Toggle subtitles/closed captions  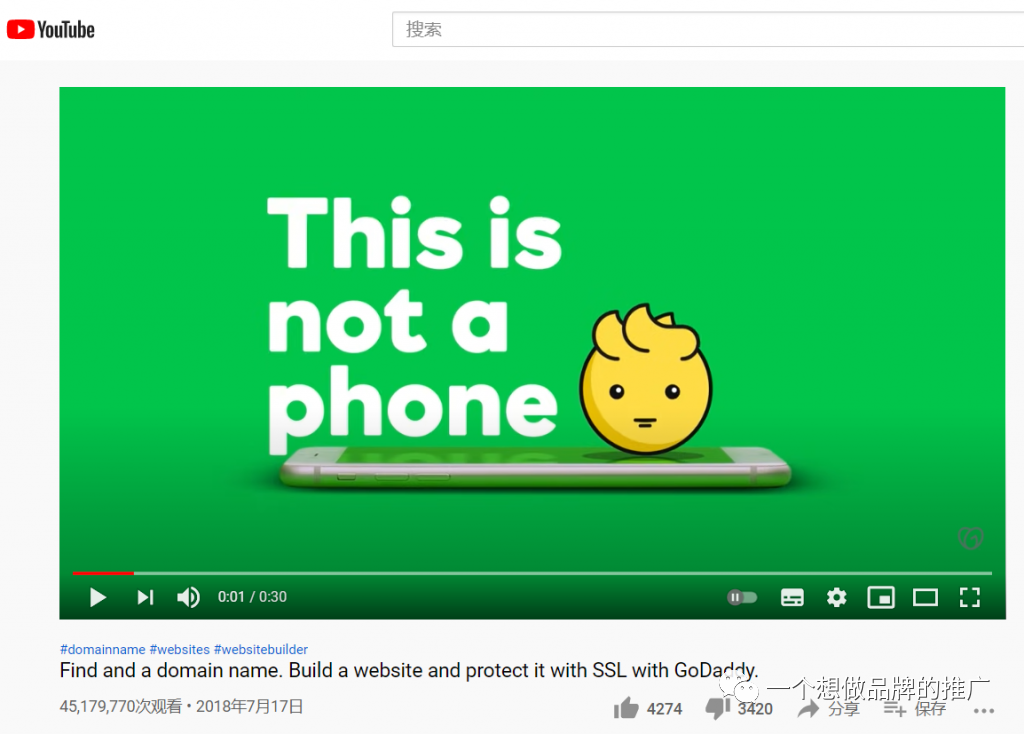click(792, 597)
